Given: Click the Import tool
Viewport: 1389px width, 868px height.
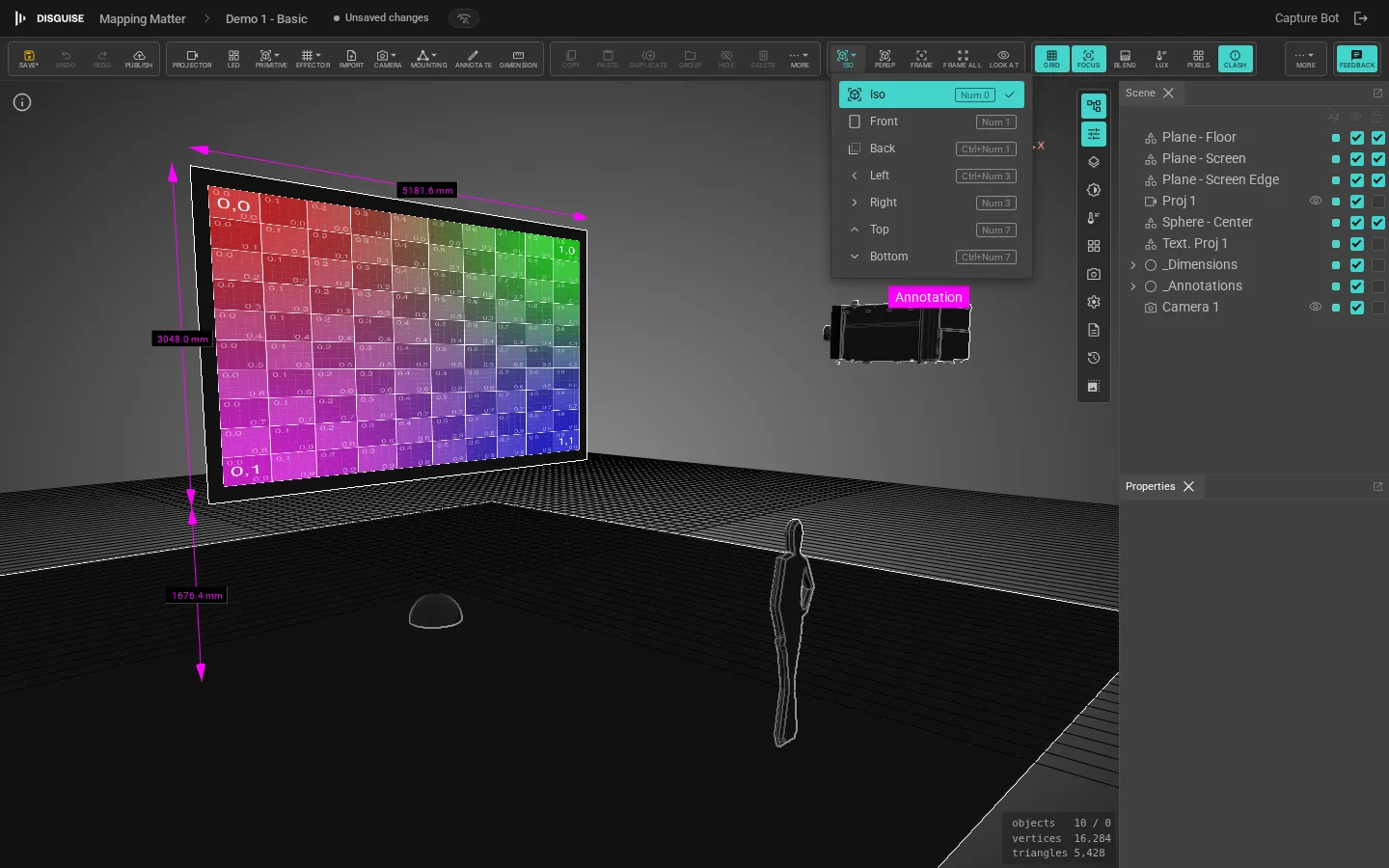Looking at the screenshot, I should [351, 59].
